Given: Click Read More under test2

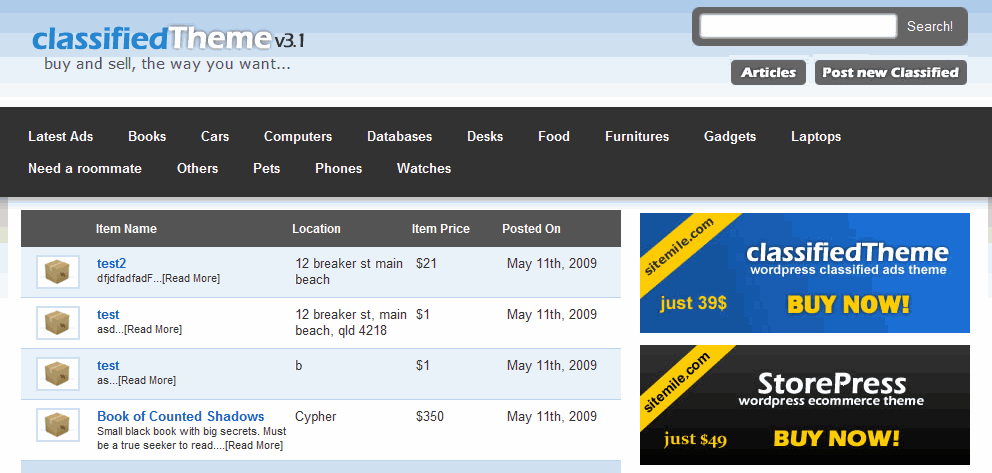Looking at the screenshot, I should [191, 278].
